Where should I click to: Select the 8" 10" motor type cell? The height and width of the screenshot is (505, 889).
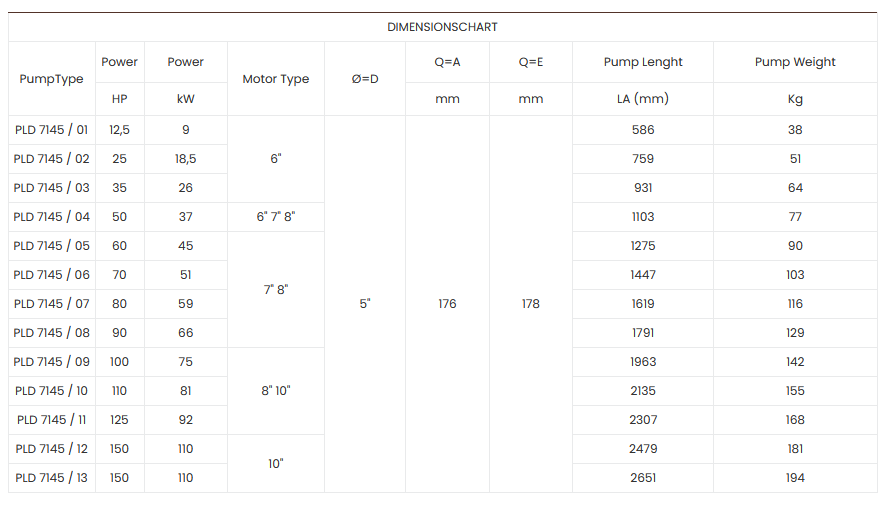click(x=276, y=391)
